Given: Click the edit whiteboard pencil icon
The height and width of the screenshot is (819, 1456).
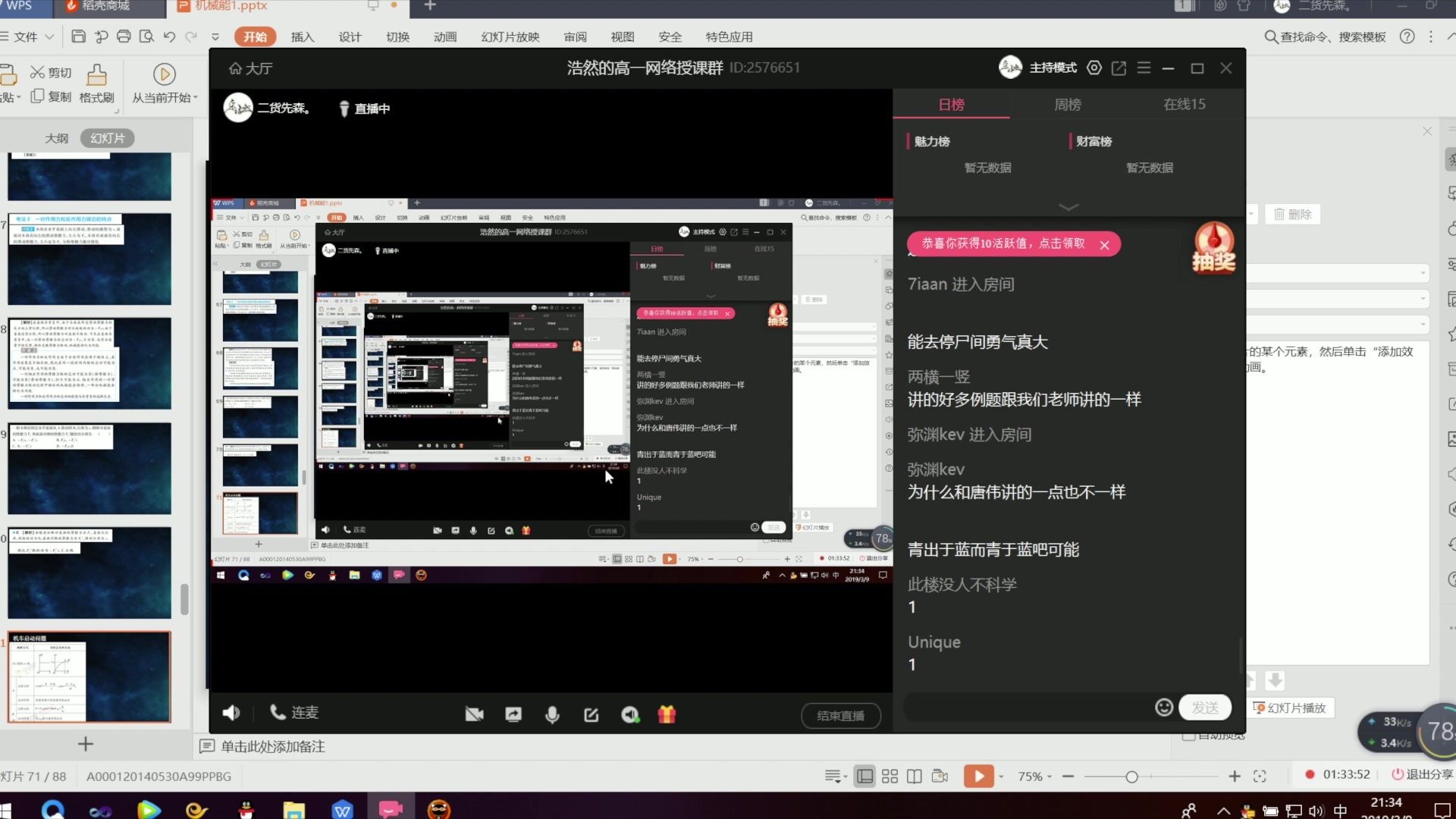Looking at the screenshot, I should click(x=591, y=714).
